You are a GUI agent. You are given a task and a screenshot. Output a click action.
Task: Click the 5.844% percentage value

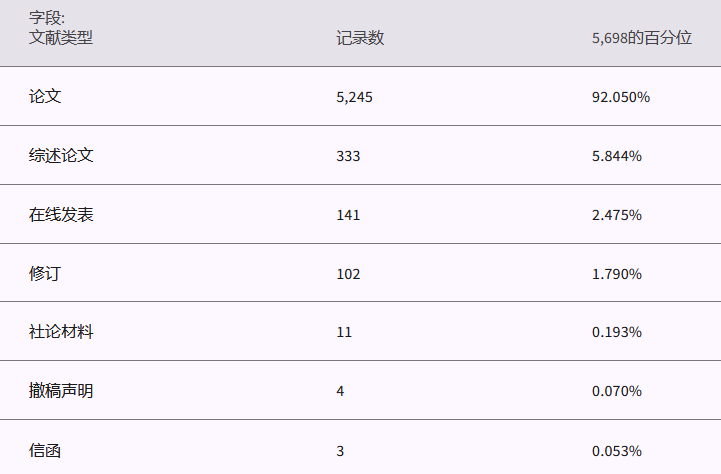pos(617,156)
